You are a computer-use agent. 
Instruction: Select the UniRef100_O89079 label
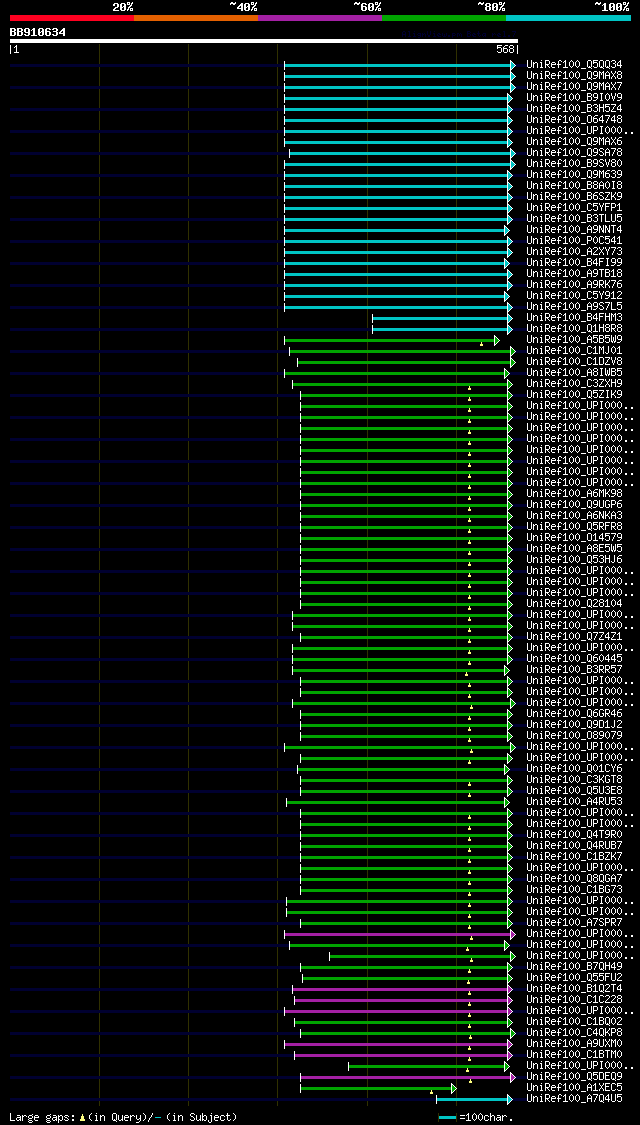574,735
